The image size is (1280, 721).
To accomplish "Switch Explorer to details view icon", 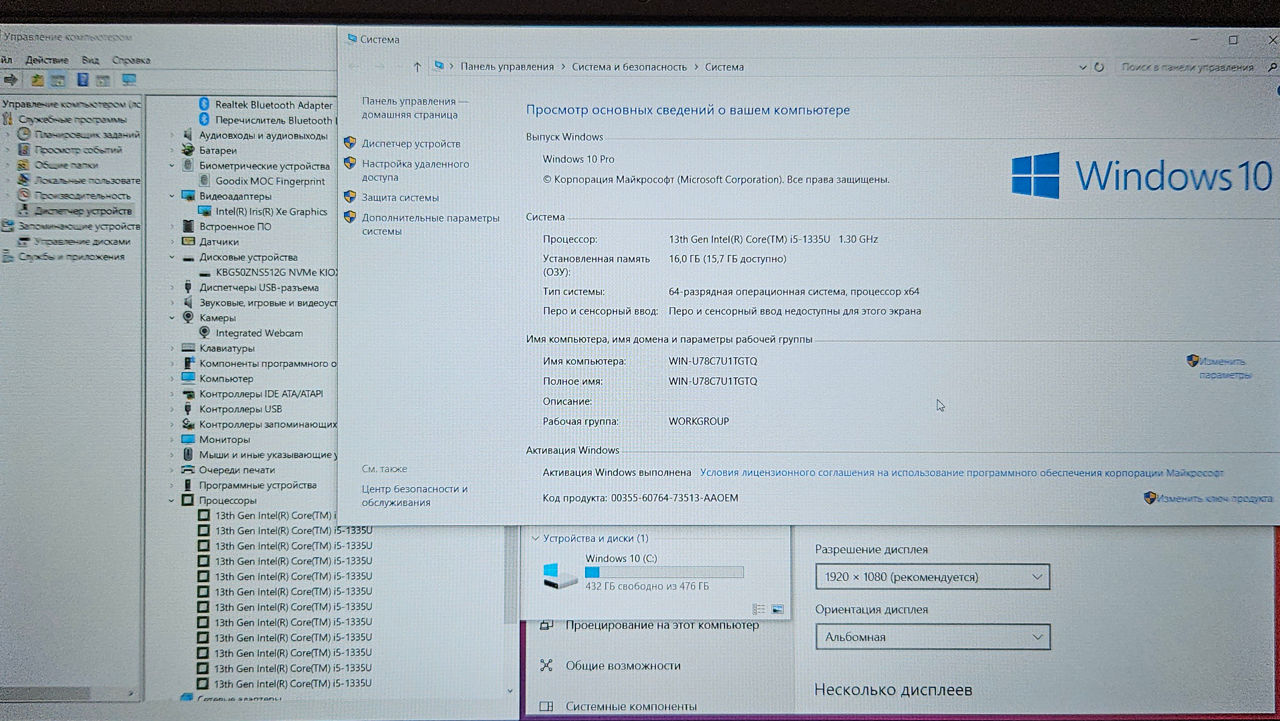I will (x=758, y=609).
